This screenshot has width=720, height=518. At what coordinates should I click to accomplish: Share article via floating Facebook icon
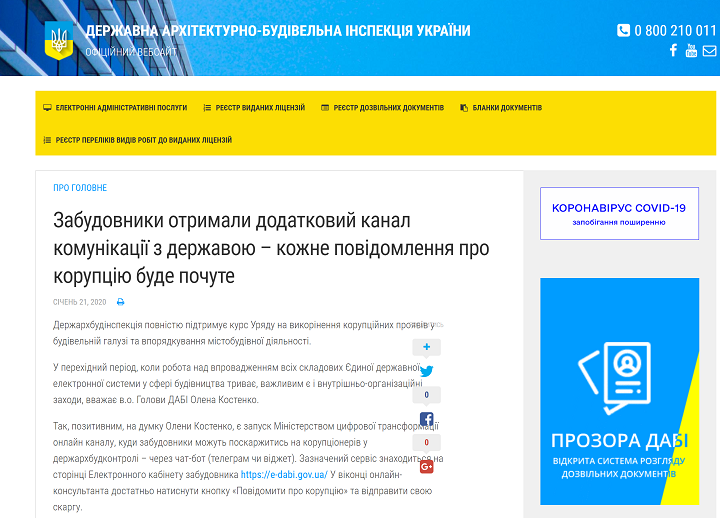[x=427, y=419]
